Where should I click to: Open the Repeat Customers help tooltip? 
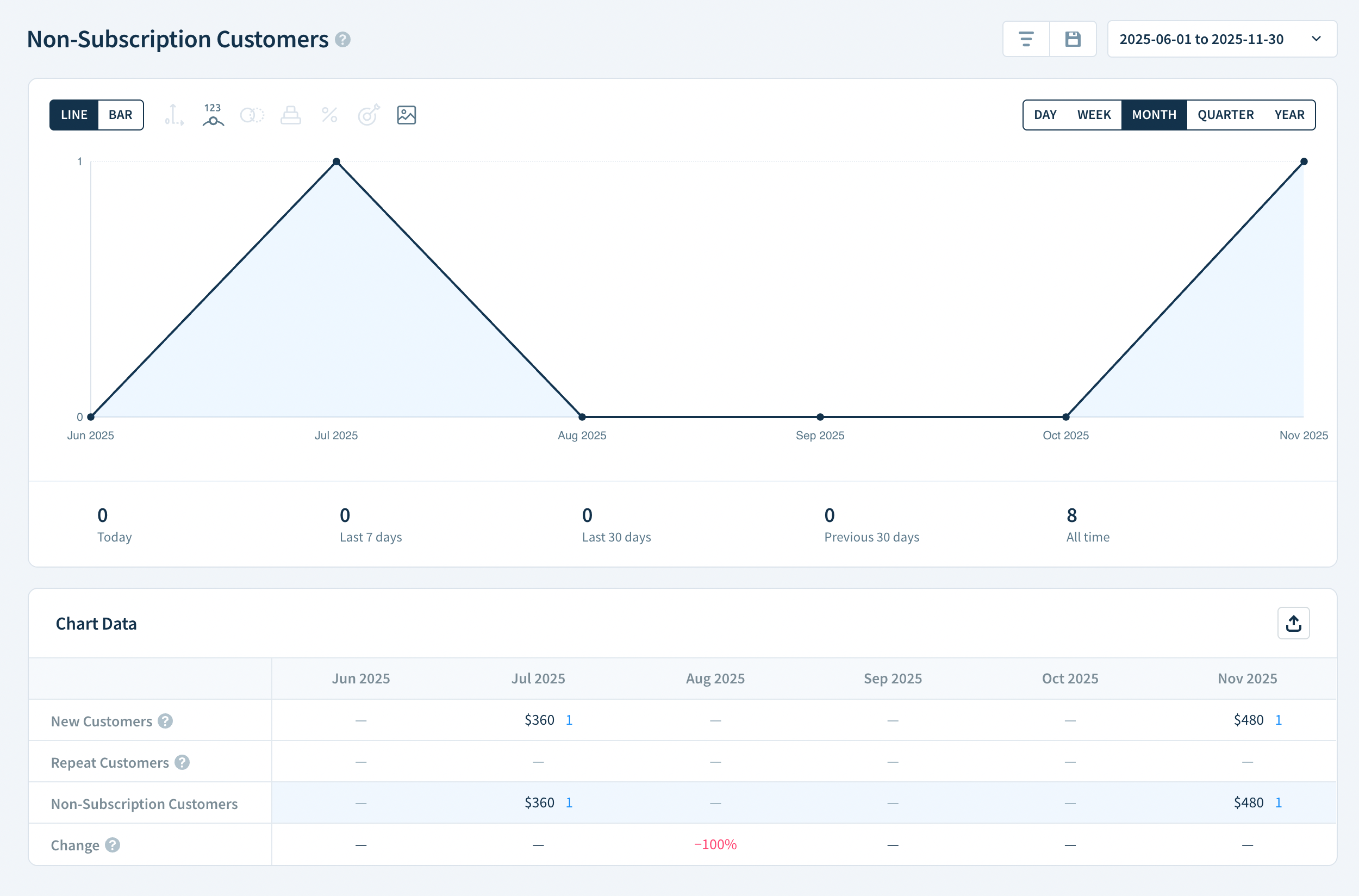pyautogui.click(x=182, y=762)
